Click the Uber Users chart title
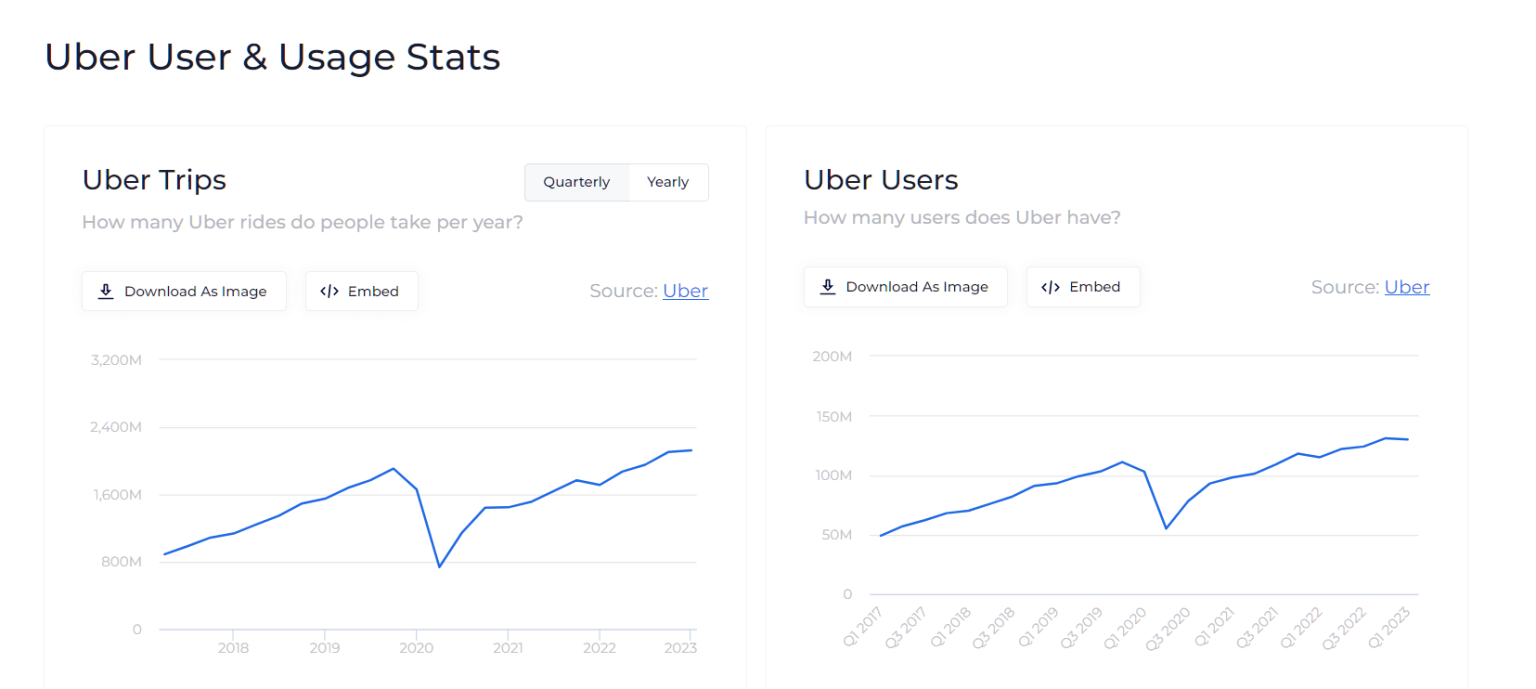The image size is (1536, 689). tap(881, 180)
